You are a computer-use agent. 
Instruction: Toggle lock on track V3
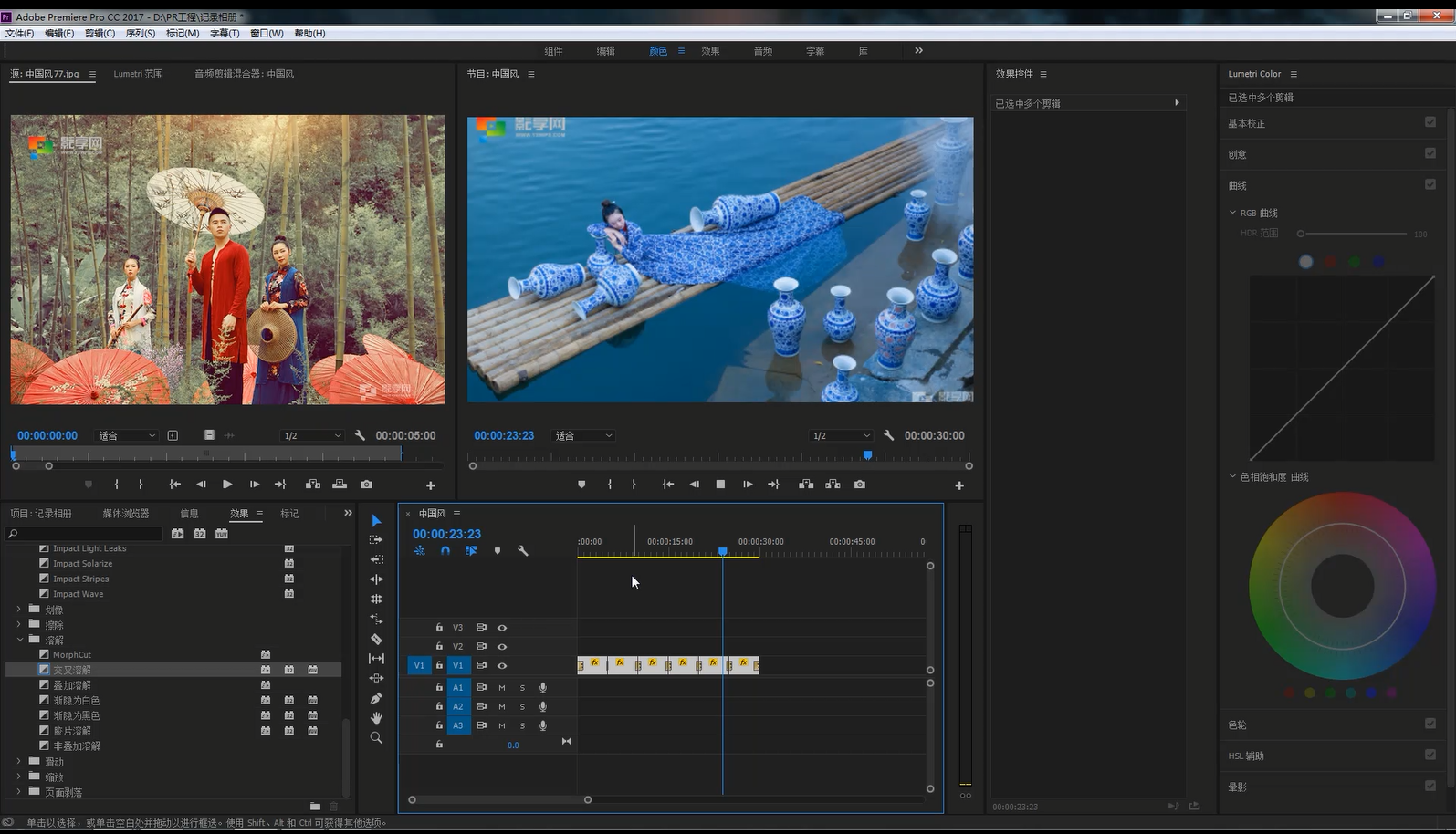click(439, 628)
